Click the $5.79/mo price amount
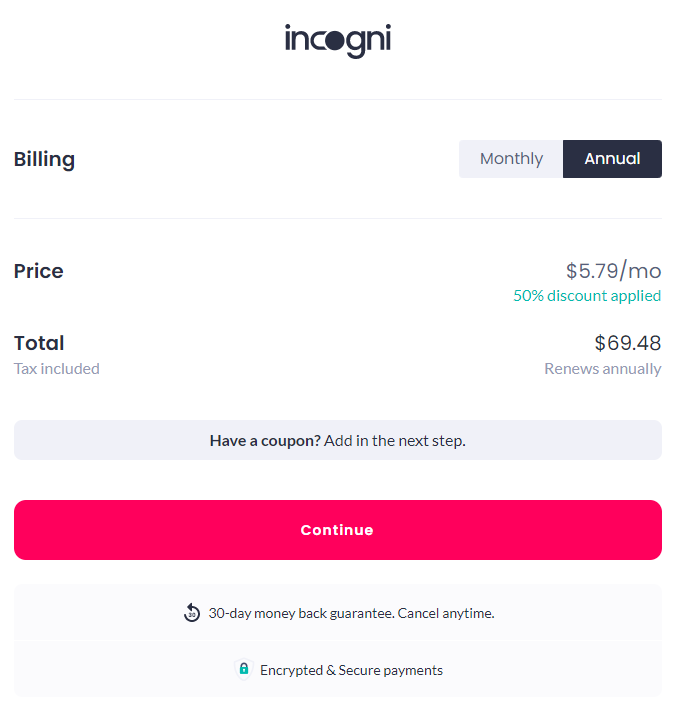 pyautogui.click(x=613, y=270)
